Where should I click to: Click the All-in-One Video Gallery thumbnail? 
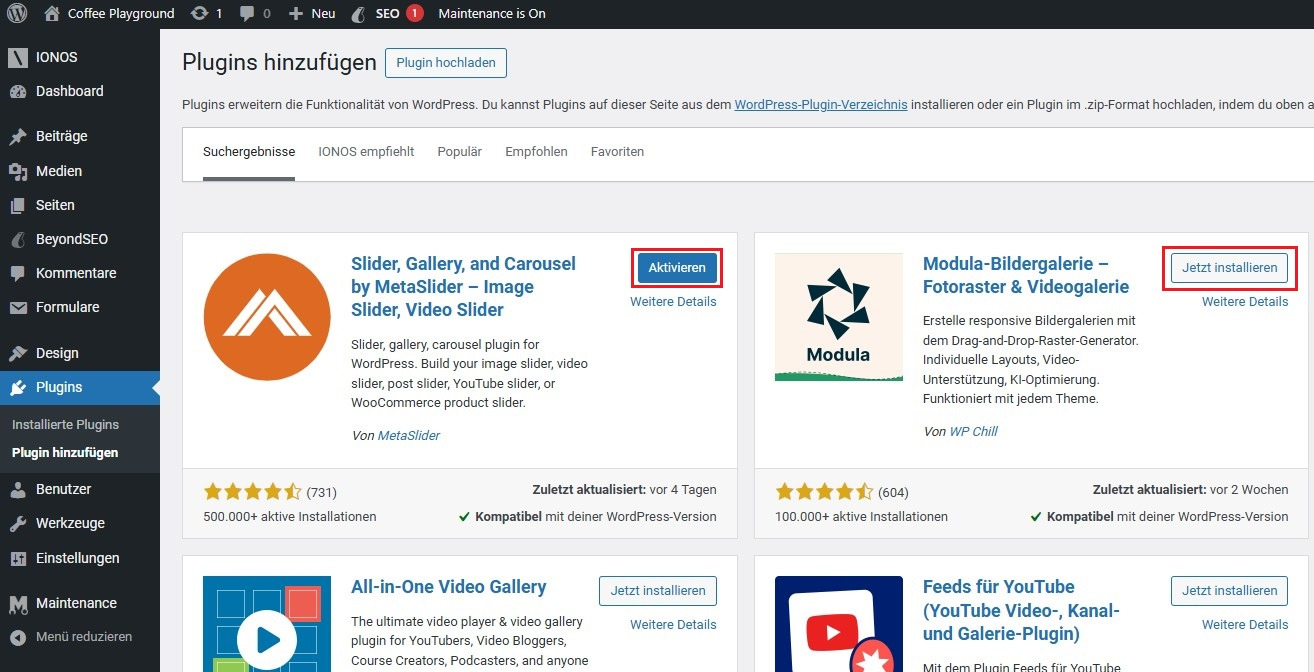point(267,624)
